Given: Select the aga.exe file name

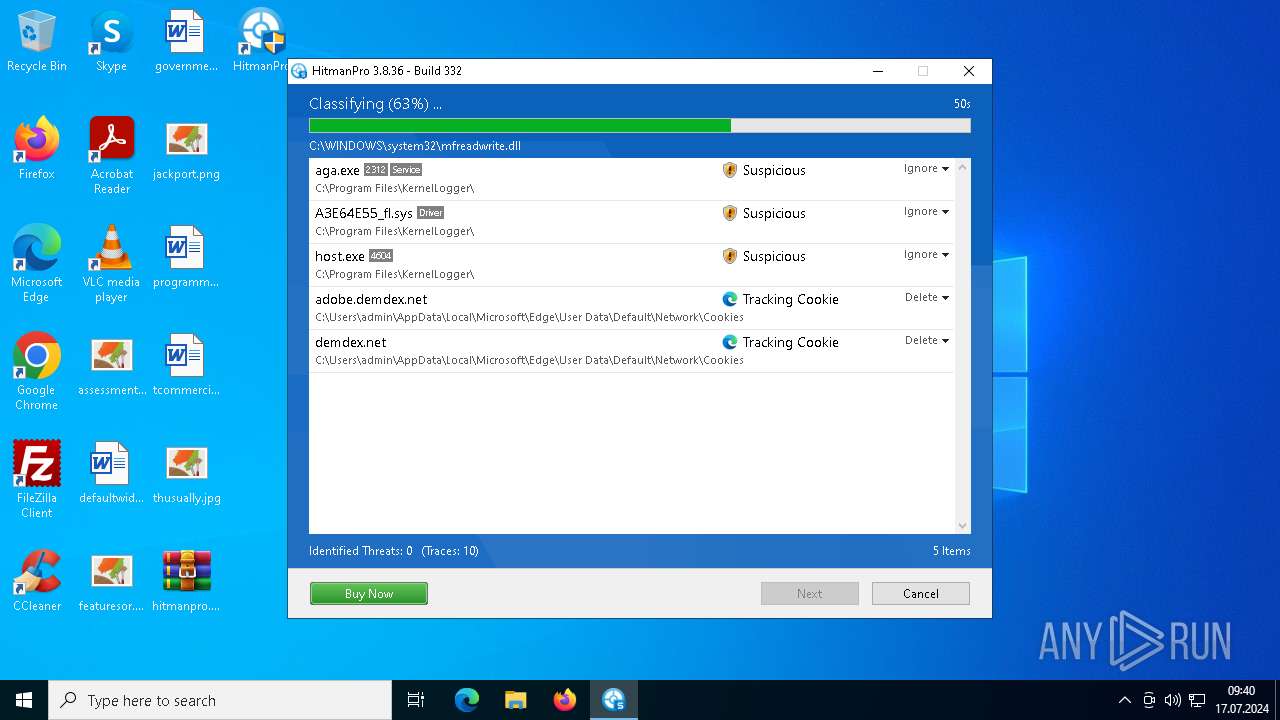Looking at the screenshot, I should click(x=337, y=171).
